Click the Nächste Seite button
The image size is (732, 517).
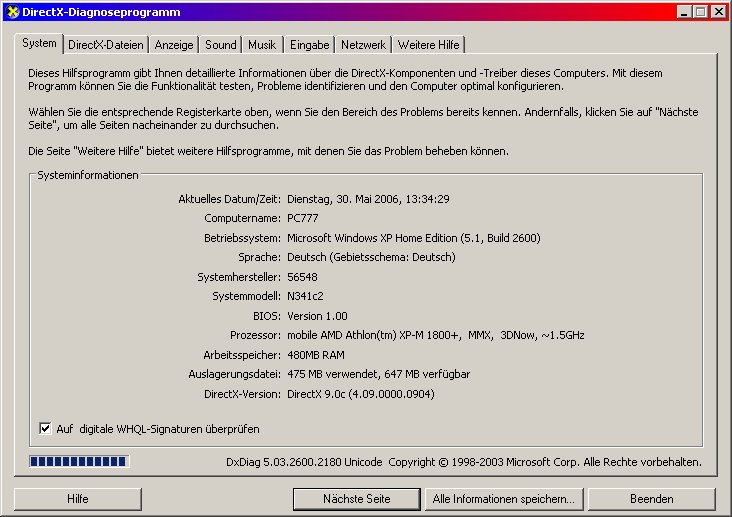(x=357, y=499)
